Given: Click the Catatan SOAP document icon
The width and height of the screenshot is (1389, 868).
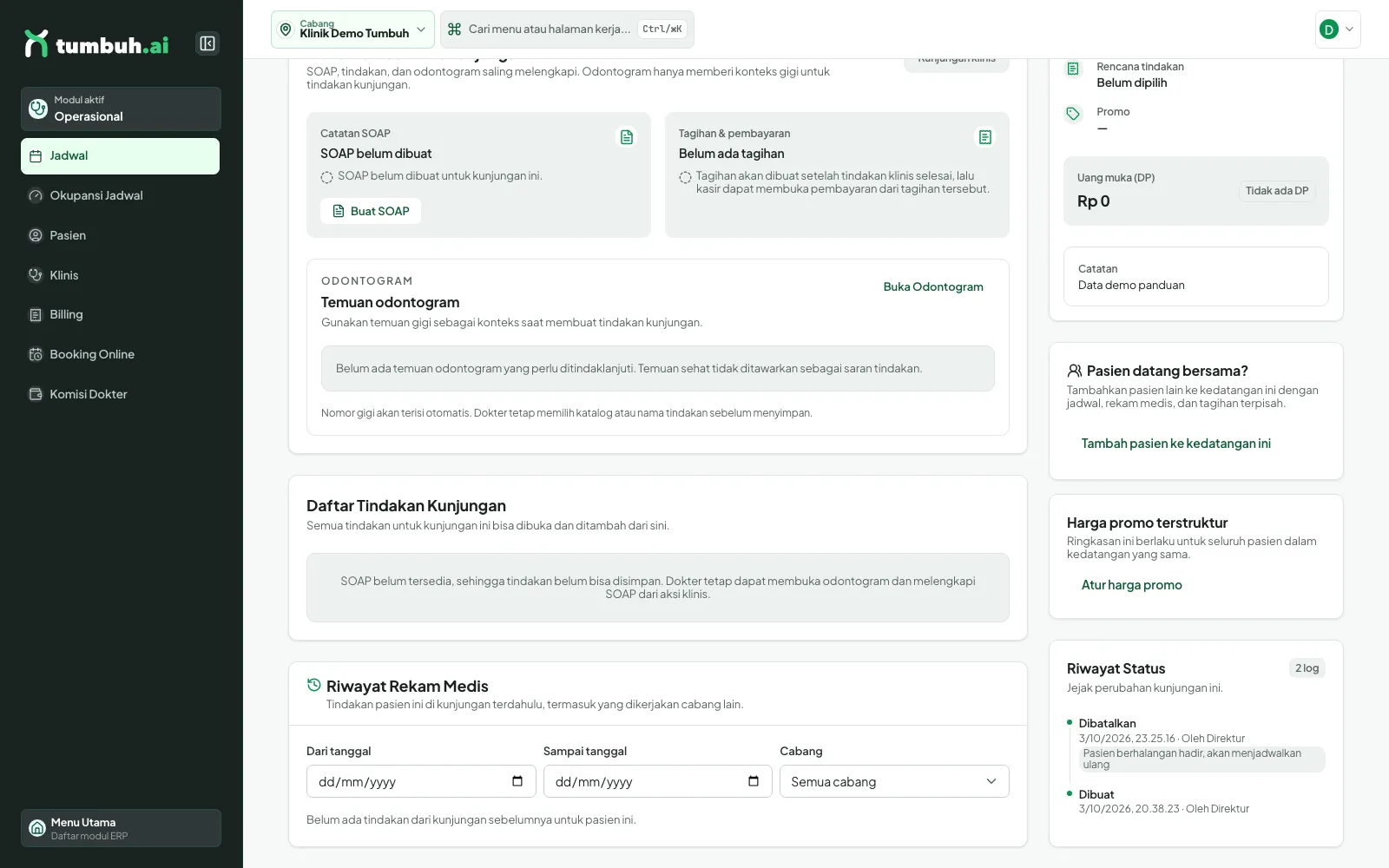Looking at the screenshot, I should pos(627,137).
